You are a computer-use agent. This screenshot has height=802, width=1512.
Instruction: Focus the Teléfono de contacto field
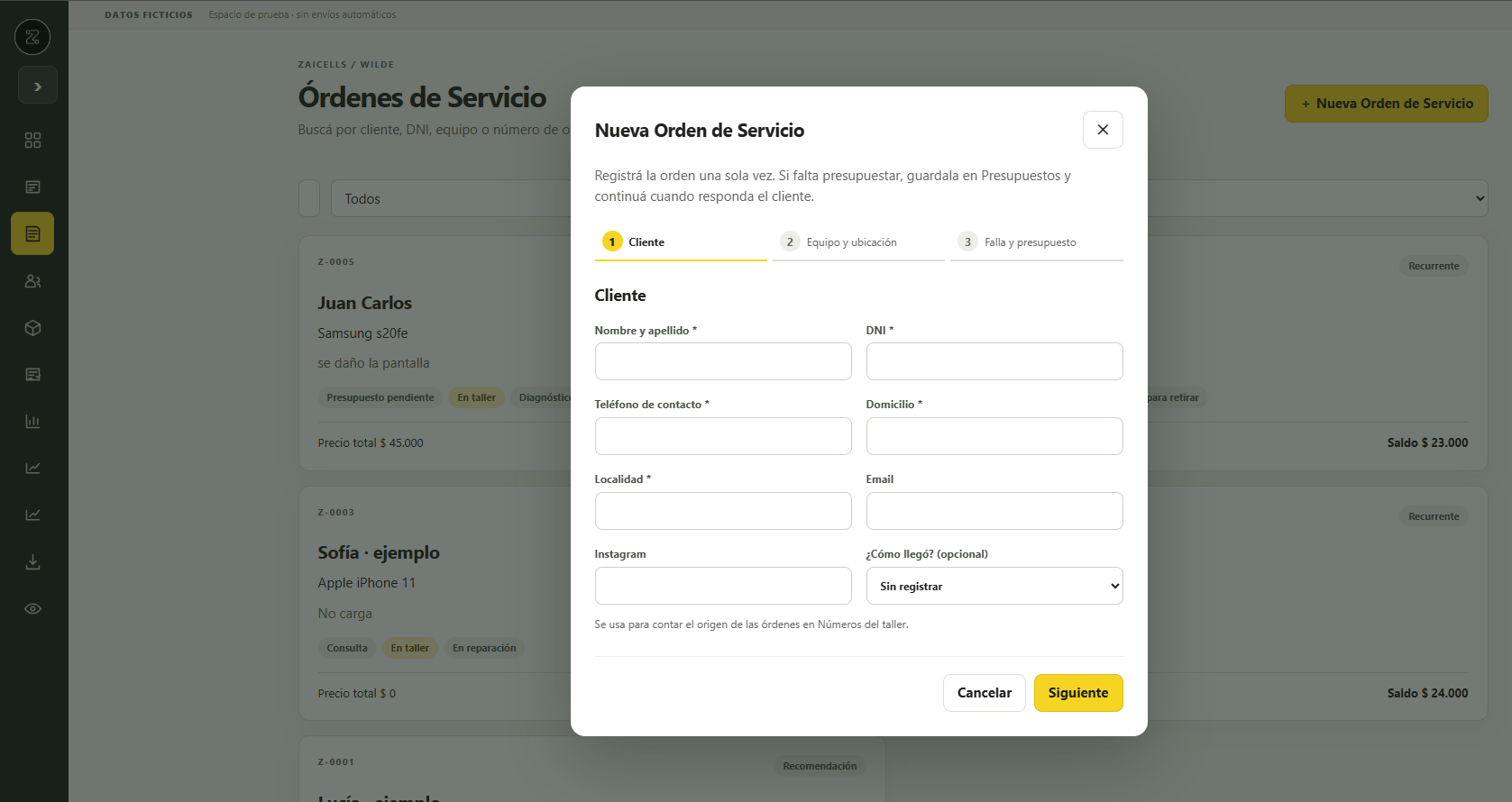723,436
